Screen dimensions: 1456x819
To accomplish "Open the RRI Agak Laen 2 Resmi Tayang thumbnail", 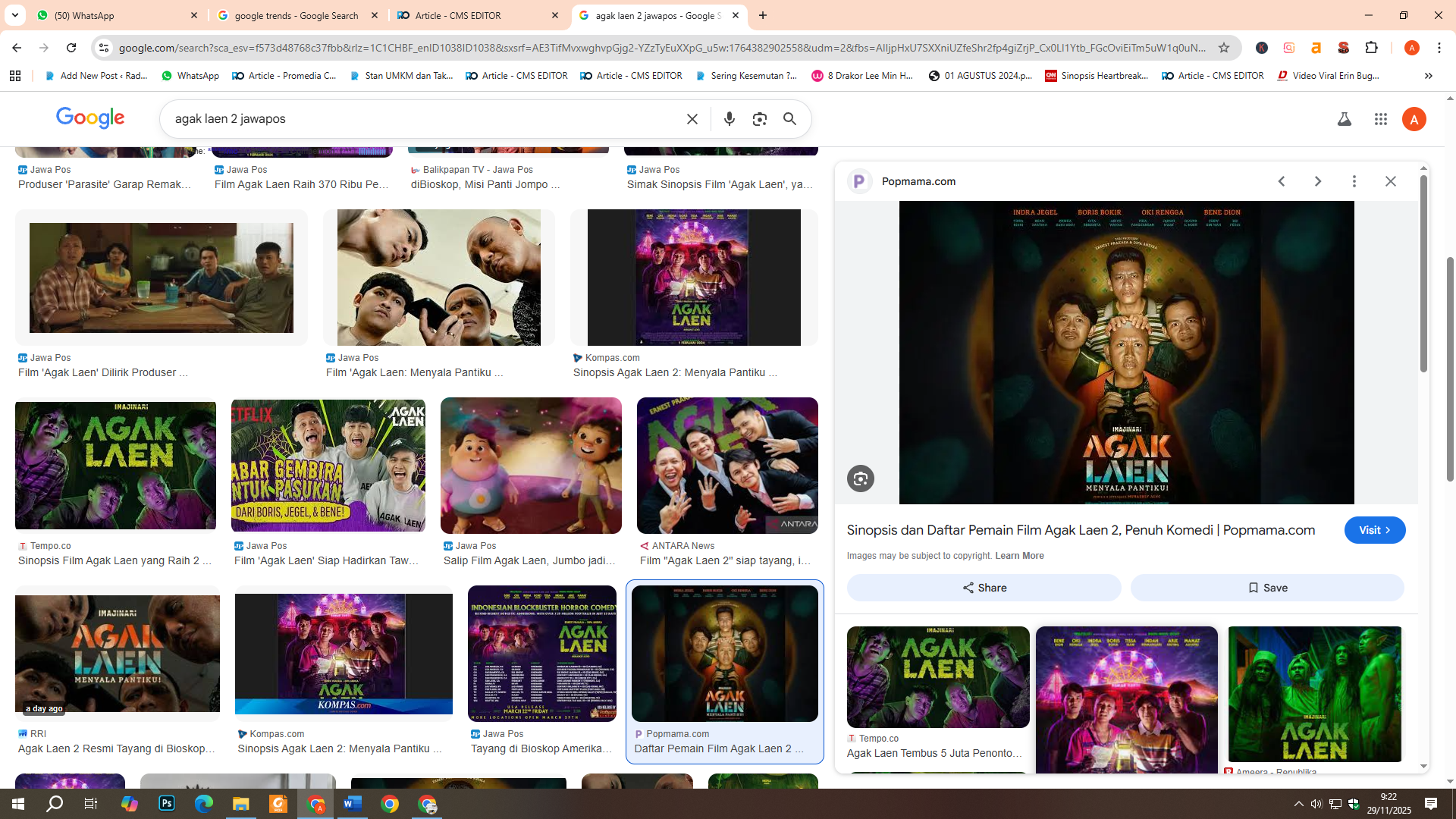I will (118, 654).
